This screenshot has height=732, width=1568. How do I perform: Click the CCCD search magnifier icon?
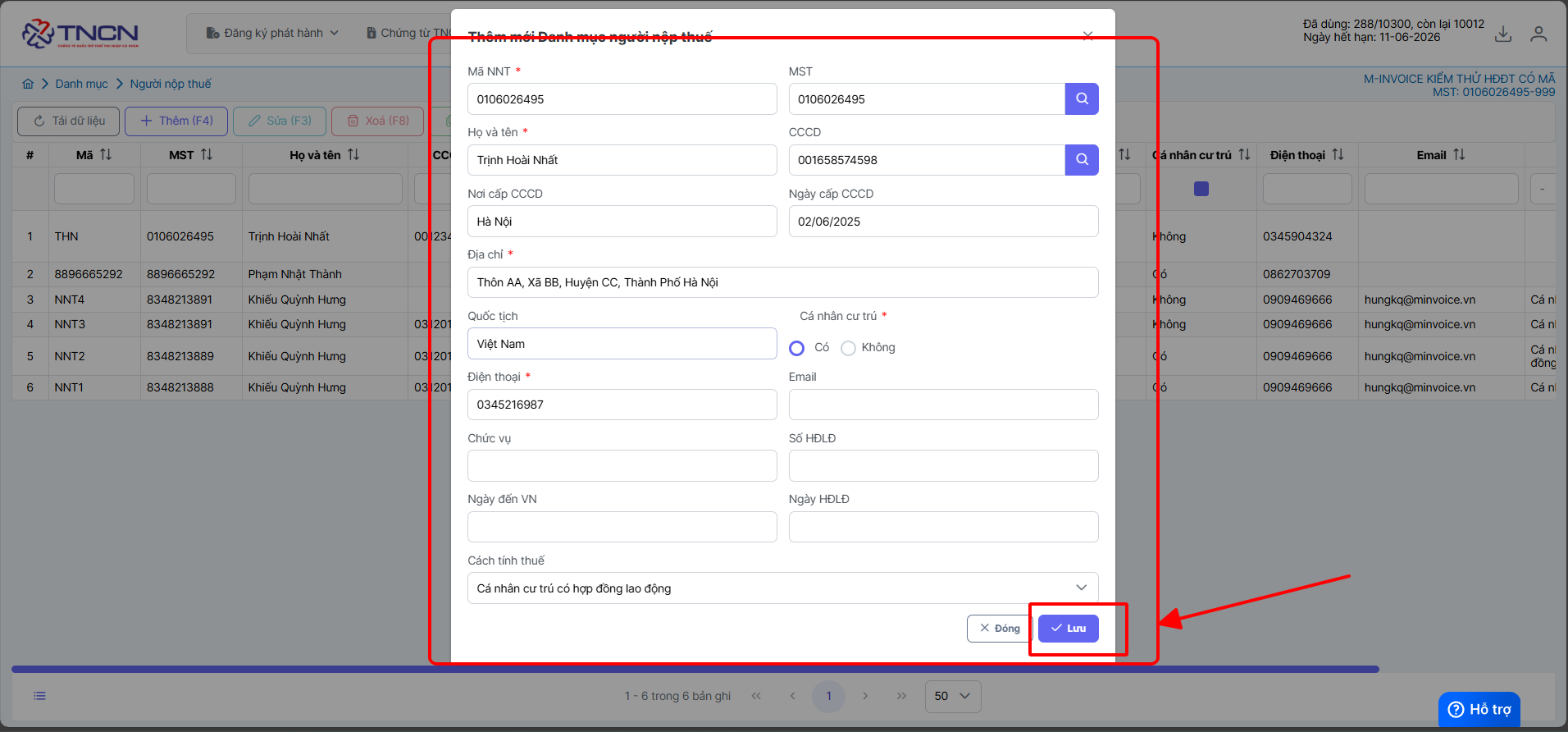1082,160
